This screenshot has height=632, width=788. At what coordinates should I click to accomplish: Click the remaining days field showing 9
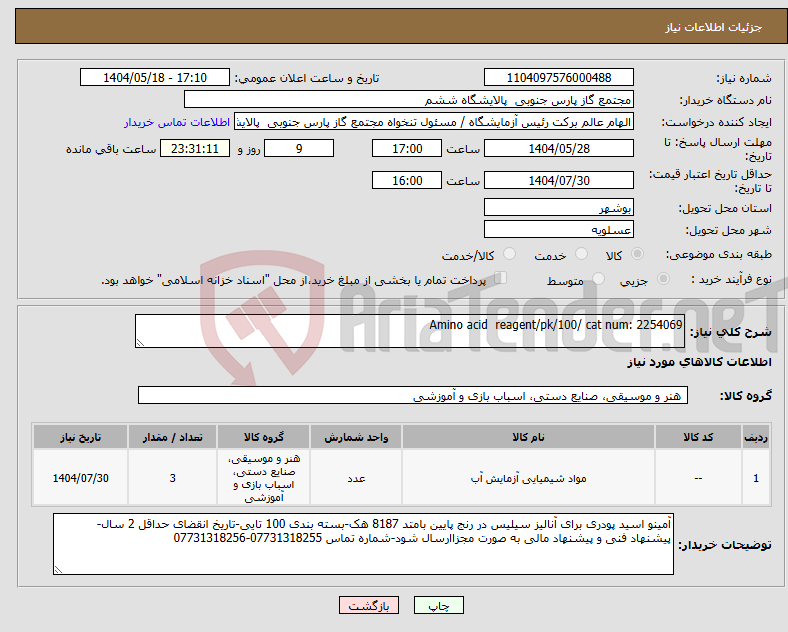299,149
